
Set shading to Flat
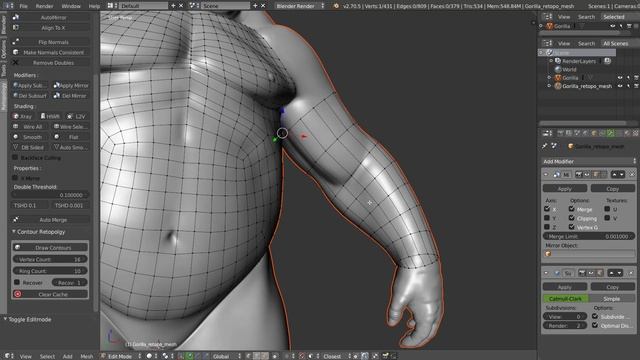(x=71, y=137)
